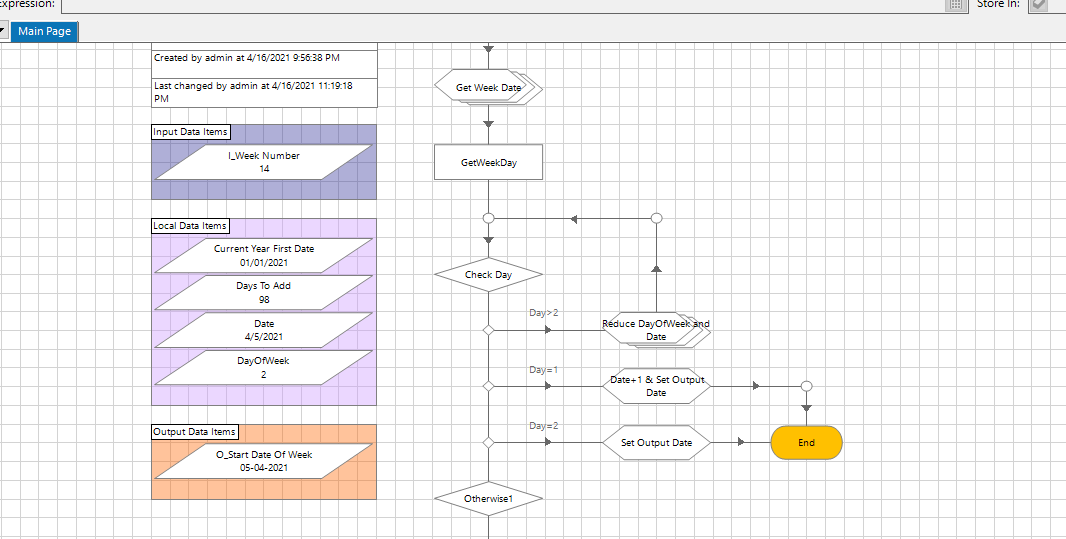
Task: Select the I_Week Number data item
Action: click(264, 162)
